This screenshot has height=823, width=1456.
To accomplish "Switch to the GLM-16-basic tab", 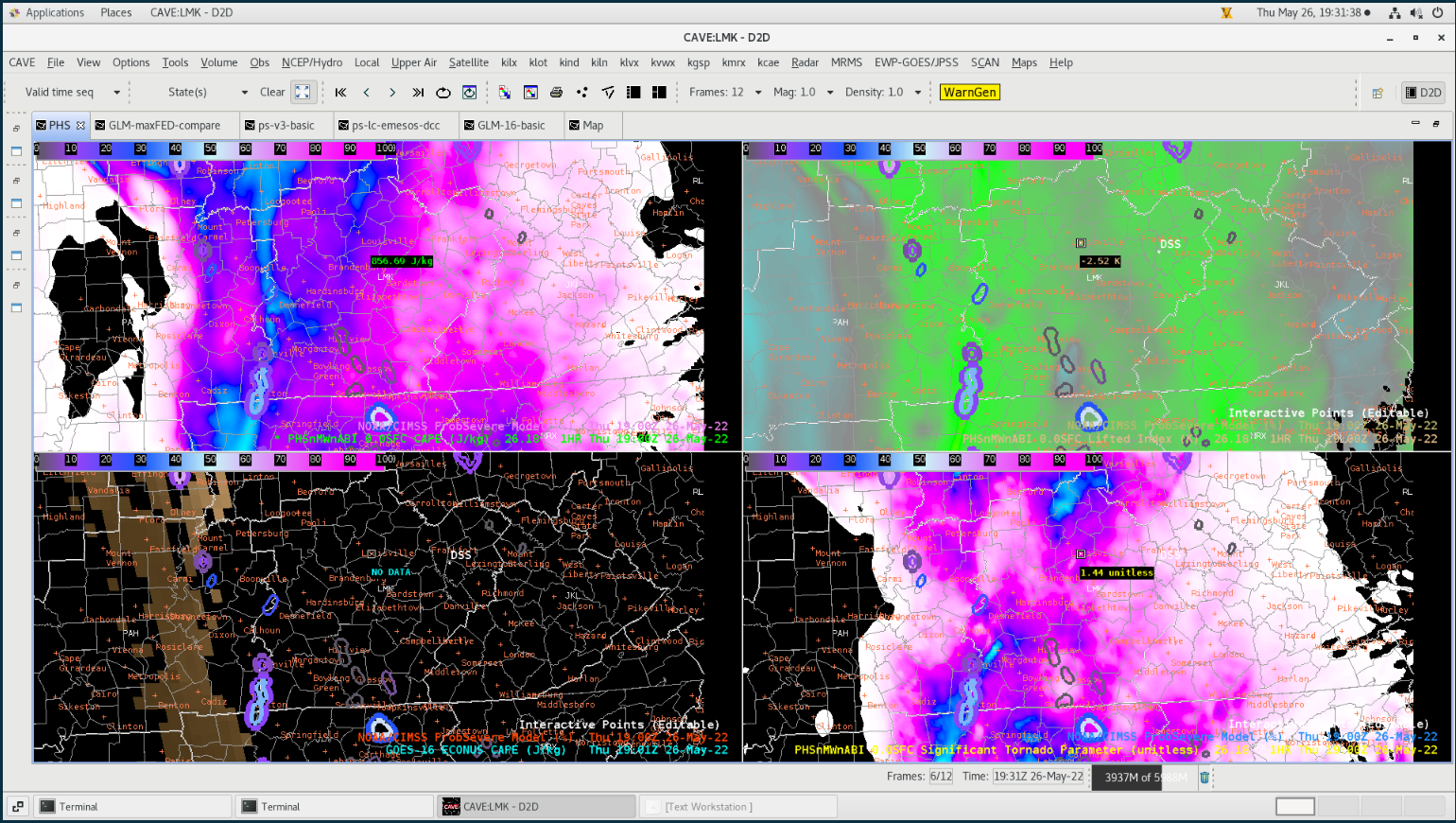I will tap(511, 125).
